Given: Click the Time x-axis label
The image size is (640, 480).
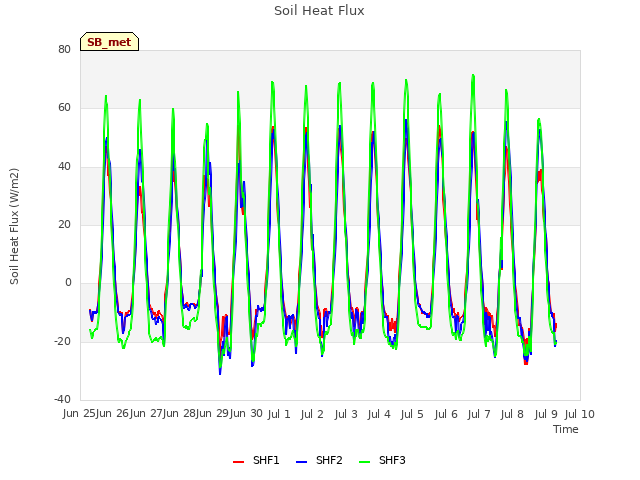Looking at the screenshot, I should coord(566,429).
